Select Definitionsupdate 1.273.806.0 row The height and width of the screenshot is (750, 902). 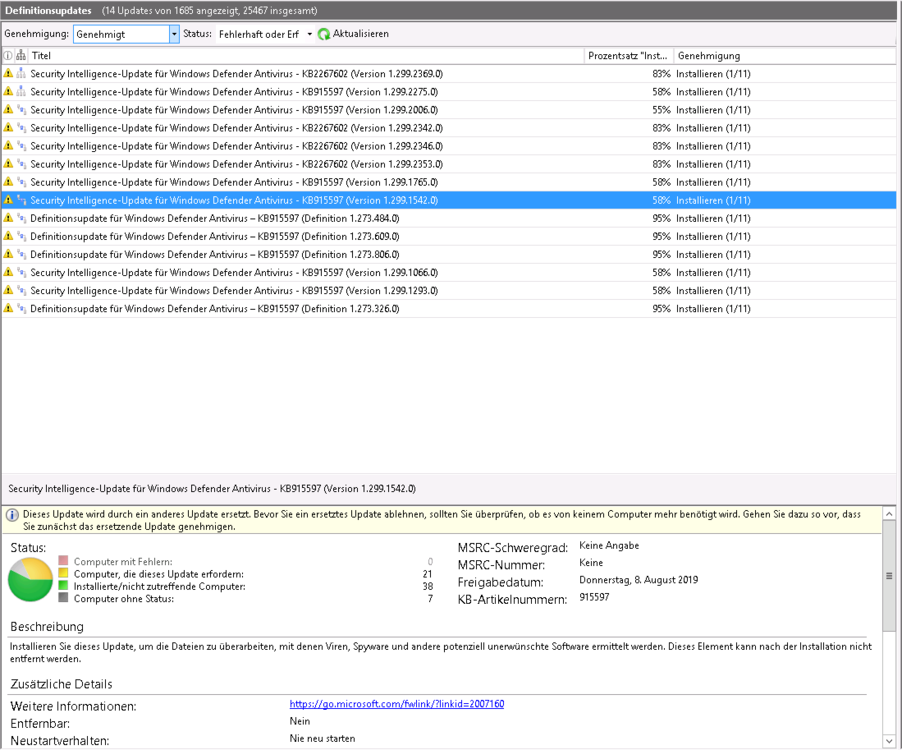pos(215,255)
